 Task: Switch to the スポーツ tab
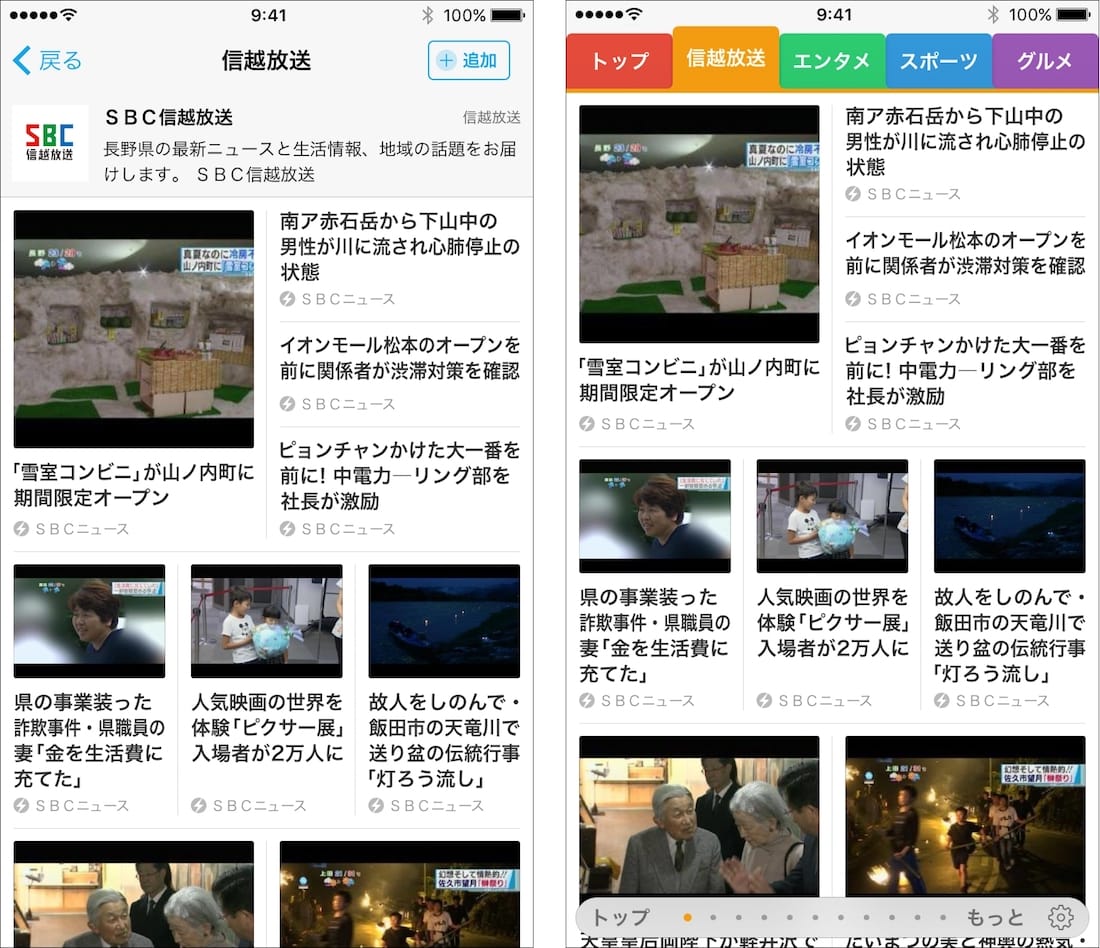tap(939, 61)
